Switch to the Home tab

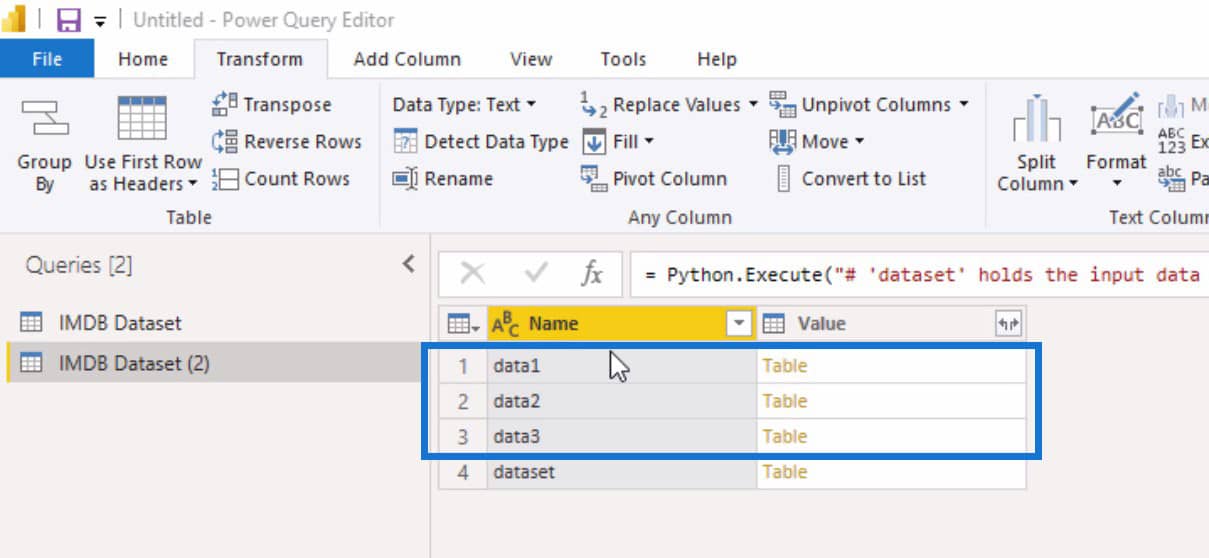(x=143, y=59)
